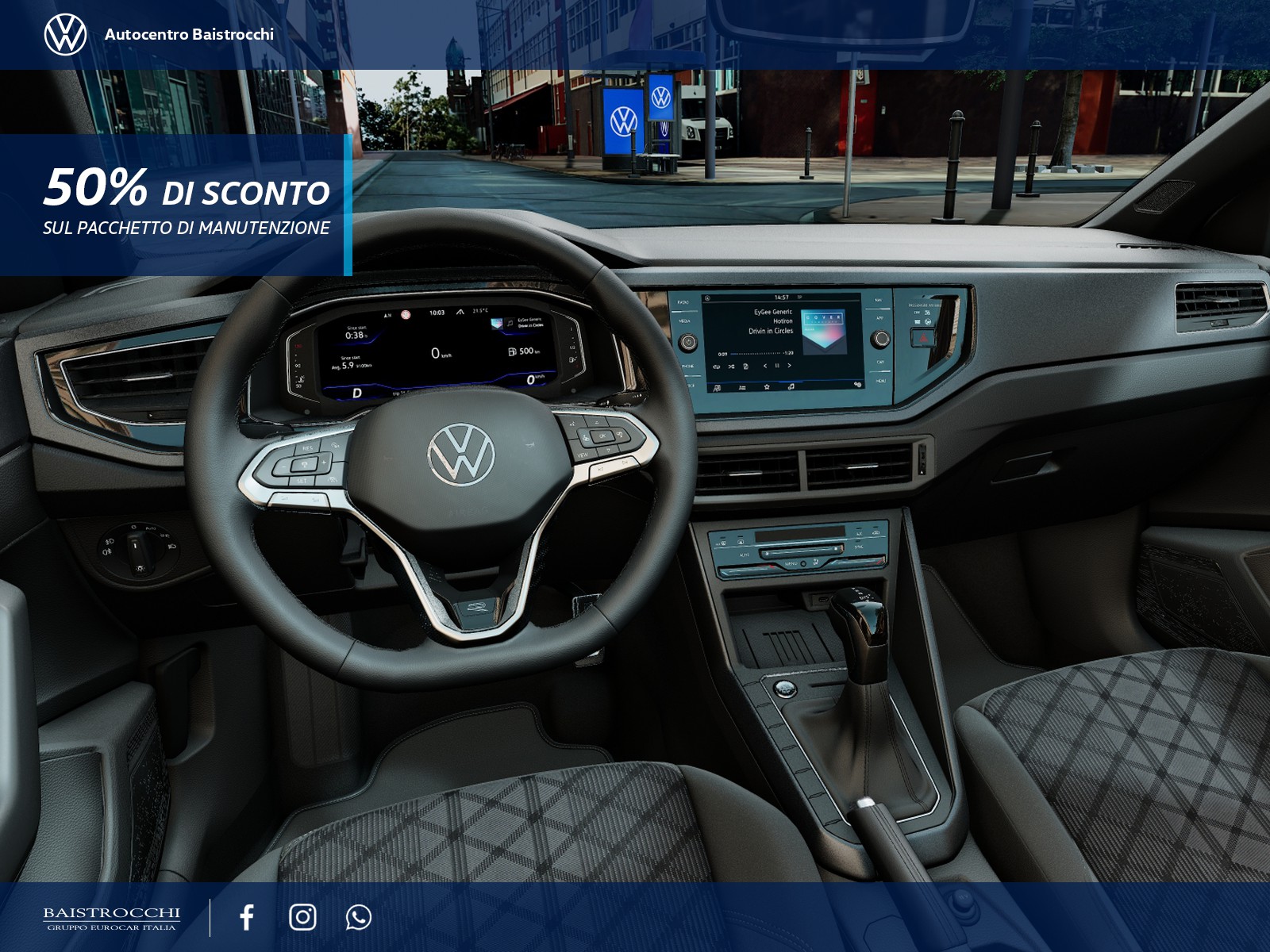Click the album cover on the infotainment screen
The height and width of the screenshot is (952, 1270).
point(822,332)
